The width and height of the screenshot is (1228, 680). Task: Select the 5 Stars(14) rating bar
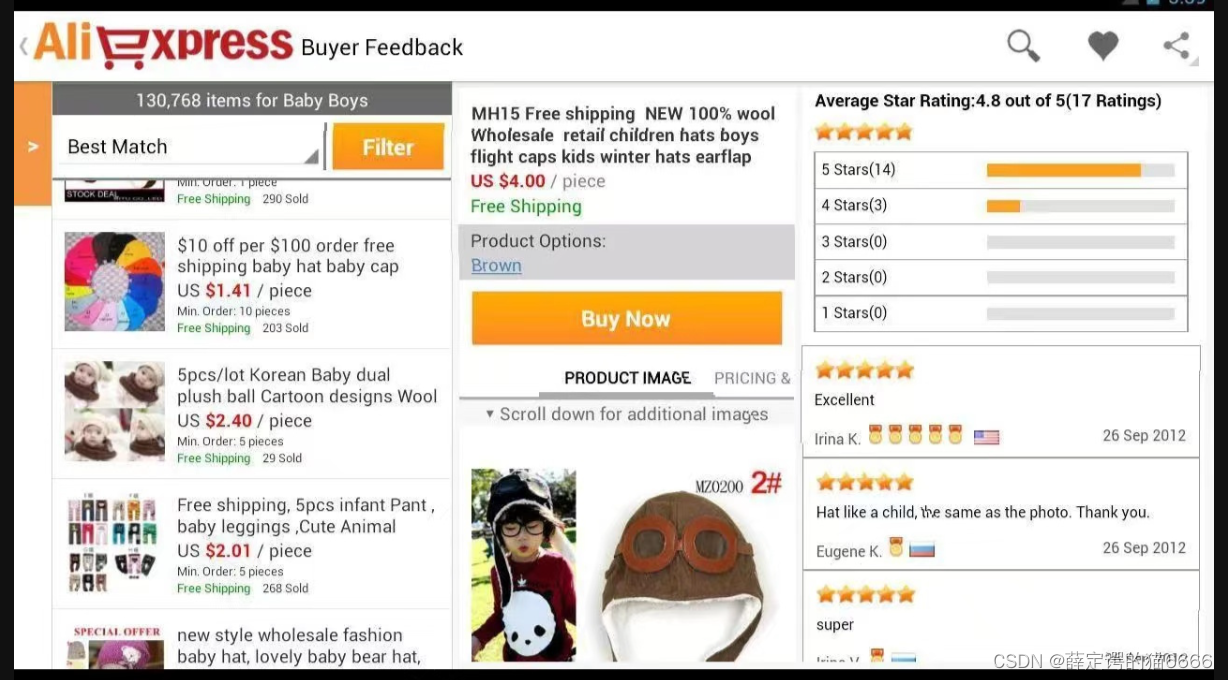point(1001,170)
